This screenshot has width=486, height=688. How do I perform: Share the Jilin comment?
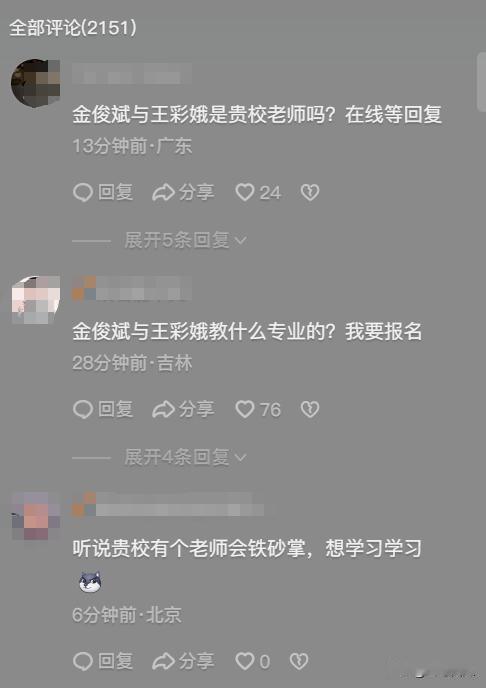[x=183, y=409]
